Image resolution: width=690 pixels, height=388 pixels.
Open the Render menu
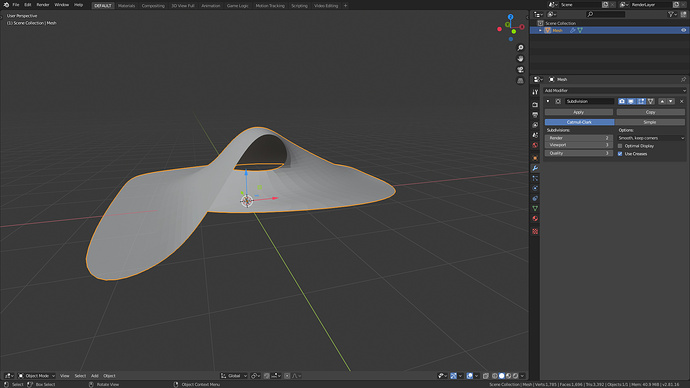click(x=43, y=5)
